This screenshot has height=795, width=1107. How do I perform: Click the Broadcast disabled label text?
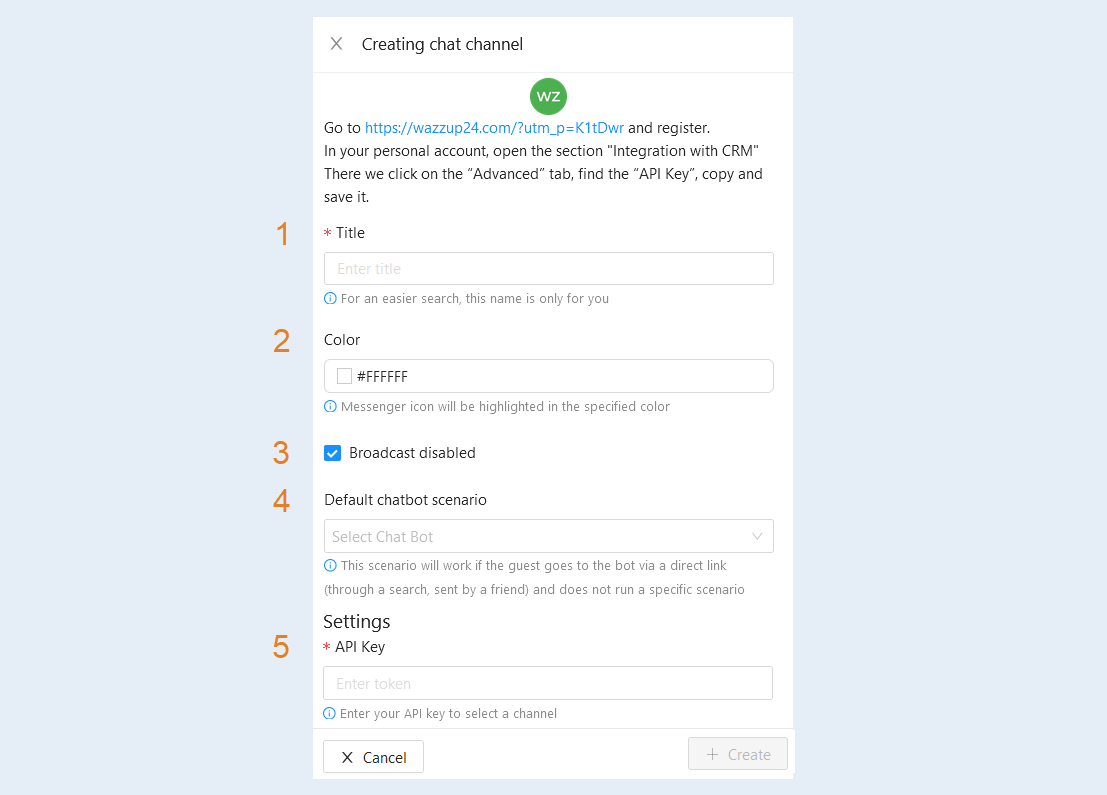tap(412, 453)
